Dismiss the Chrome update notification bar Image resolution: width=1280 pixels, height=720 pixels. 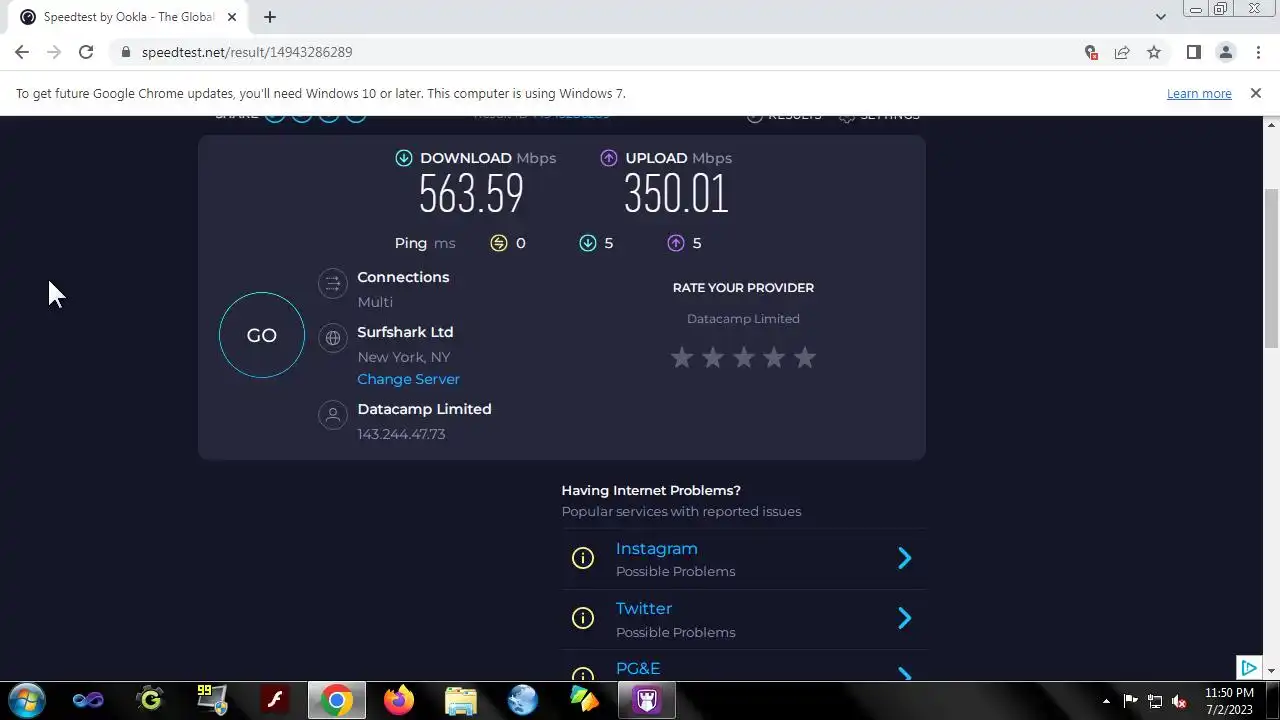pos(1256,93)
